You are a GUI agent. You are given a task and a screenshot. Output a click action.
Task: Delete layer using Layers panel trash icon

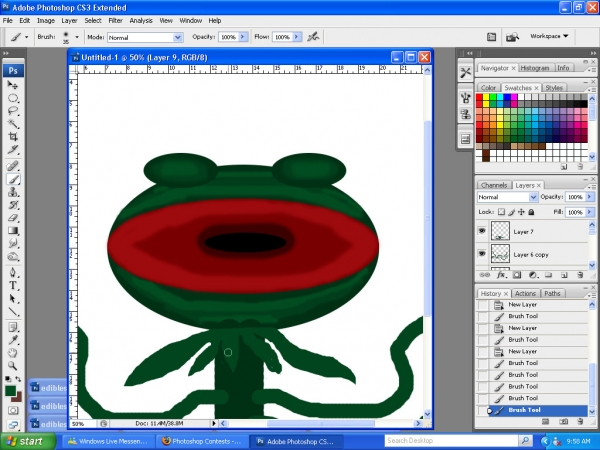[x=580, y=275]
